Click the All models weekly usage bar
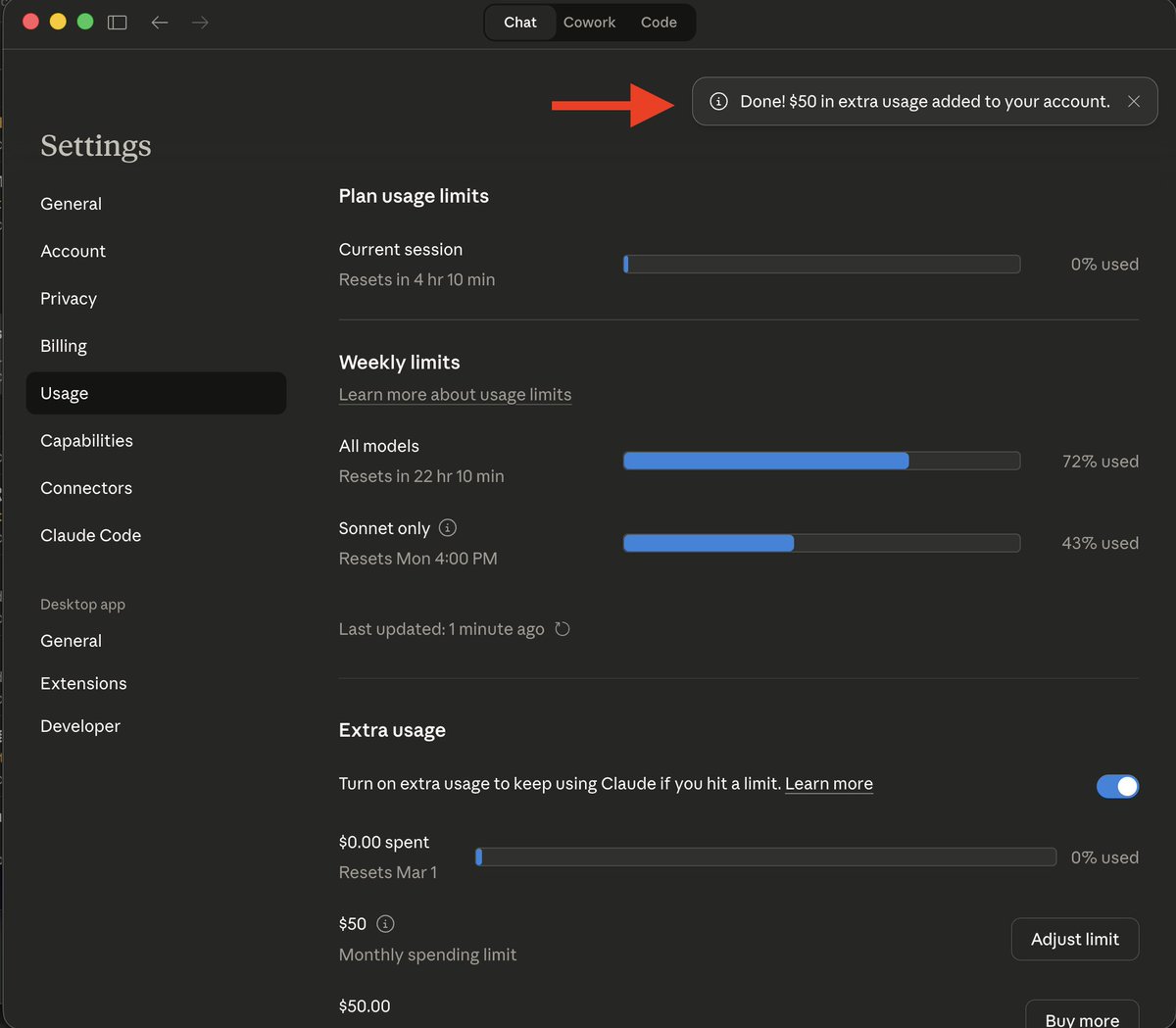Screen dimensions: 1176x1028 (822, 461)
